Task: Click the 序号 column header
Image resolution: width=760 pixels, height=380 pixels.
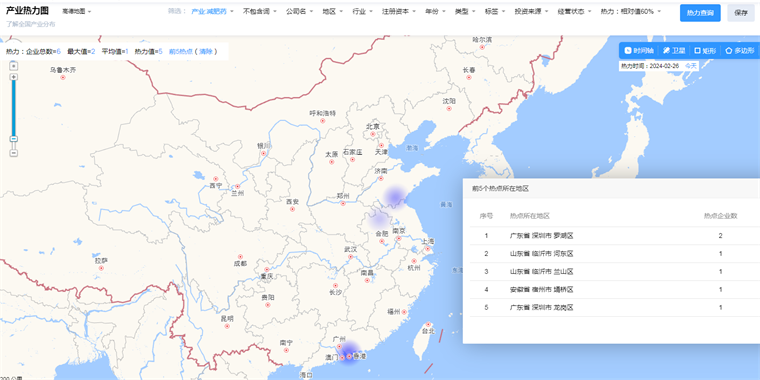Action: coord(486,216)
